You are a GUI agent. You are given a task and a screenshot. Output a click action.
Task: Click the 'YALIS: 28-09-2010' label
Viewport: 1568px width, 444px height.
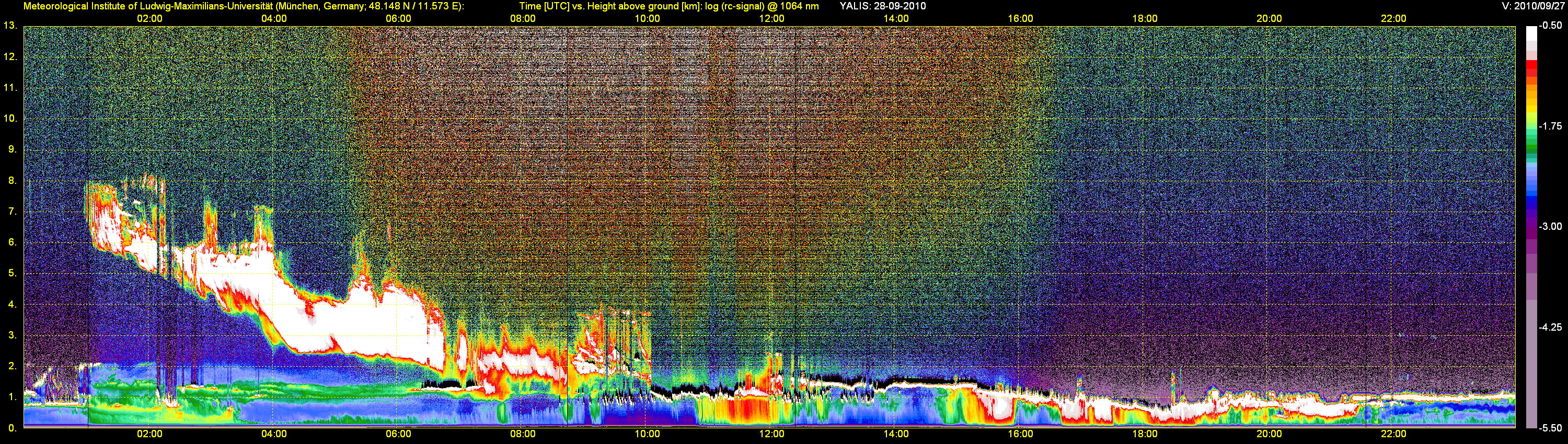883,6
